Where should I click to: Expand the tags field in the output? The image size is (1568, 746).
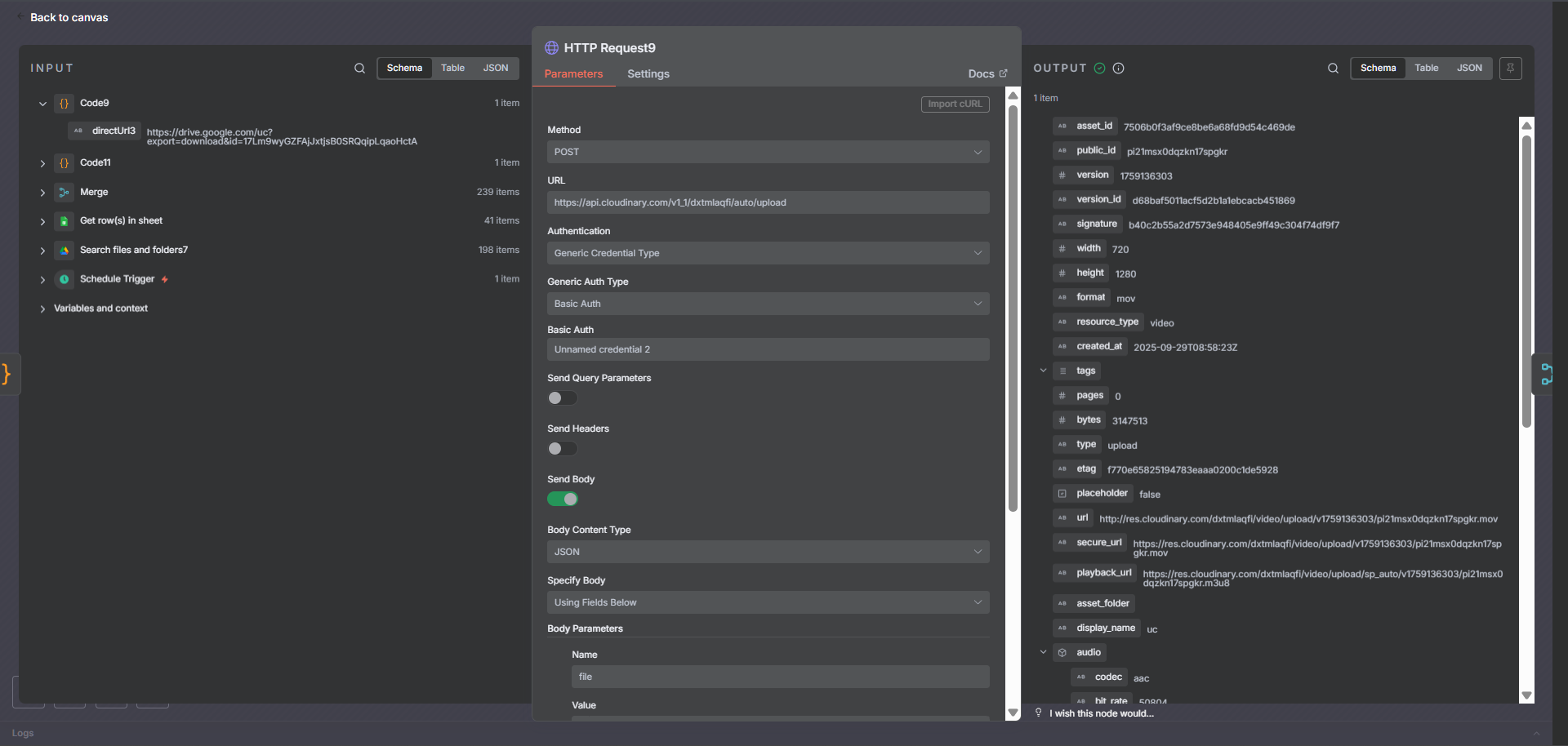1043,370
